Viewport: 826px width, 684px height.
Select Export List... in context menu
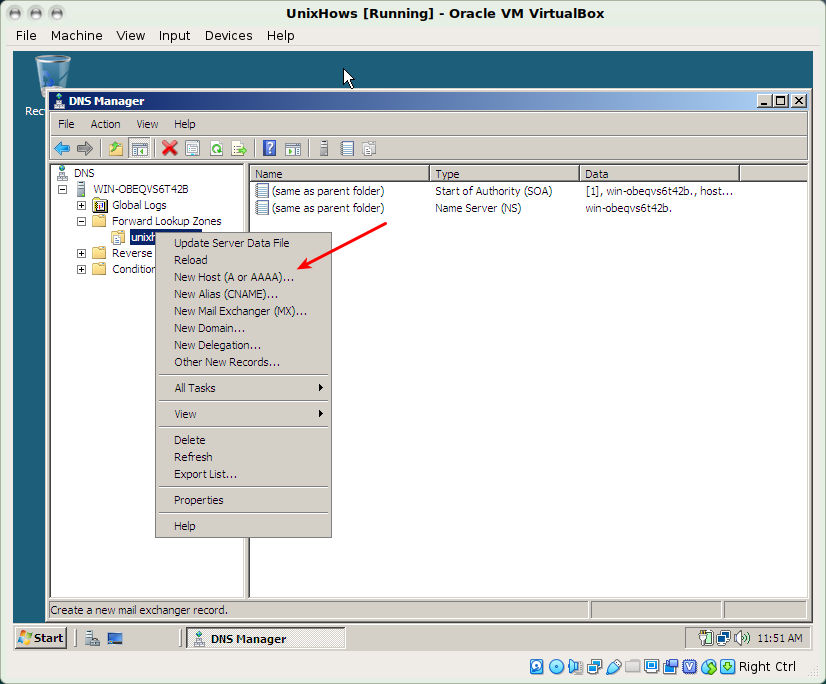(244, 474)
